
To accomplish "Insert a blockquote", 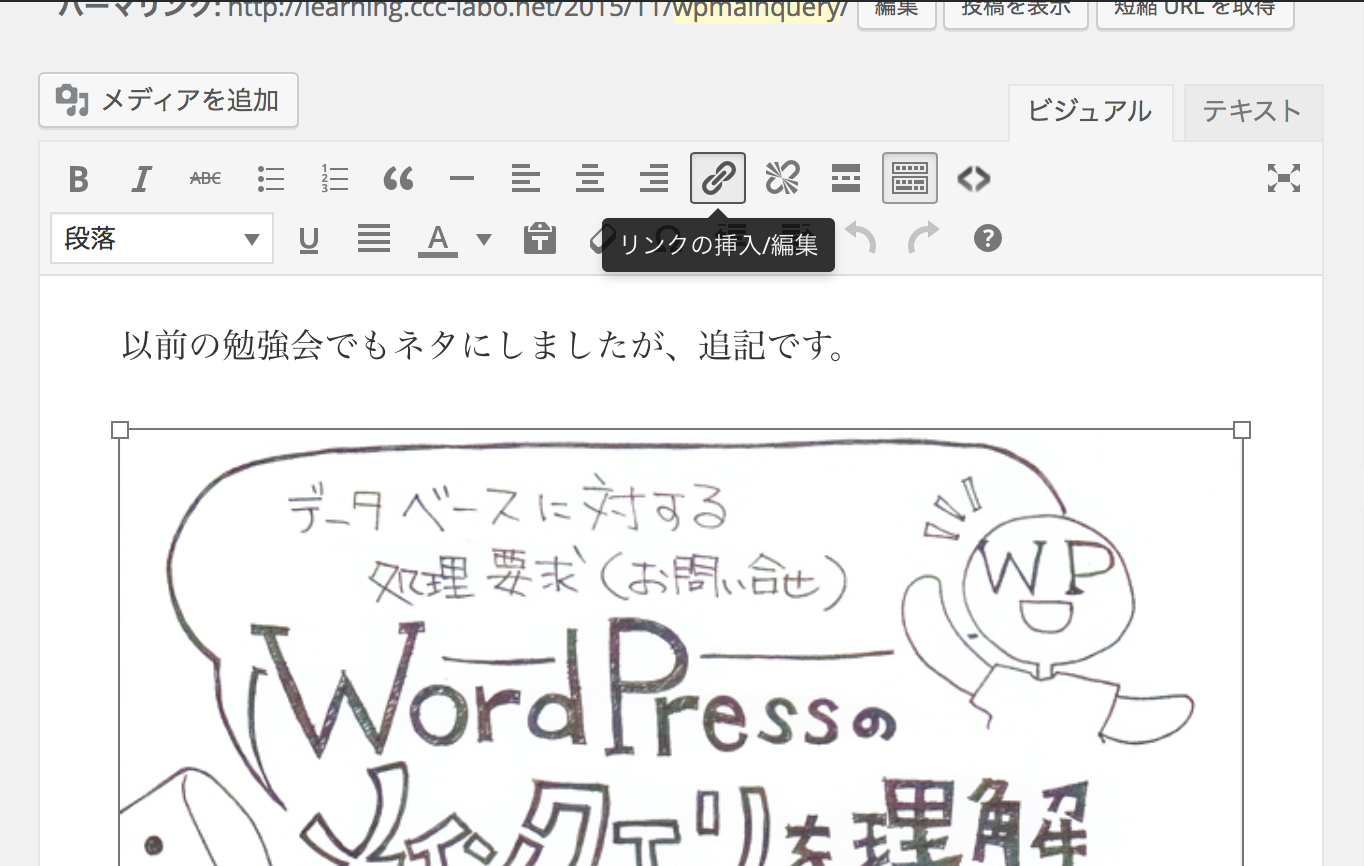I will 398,179.
